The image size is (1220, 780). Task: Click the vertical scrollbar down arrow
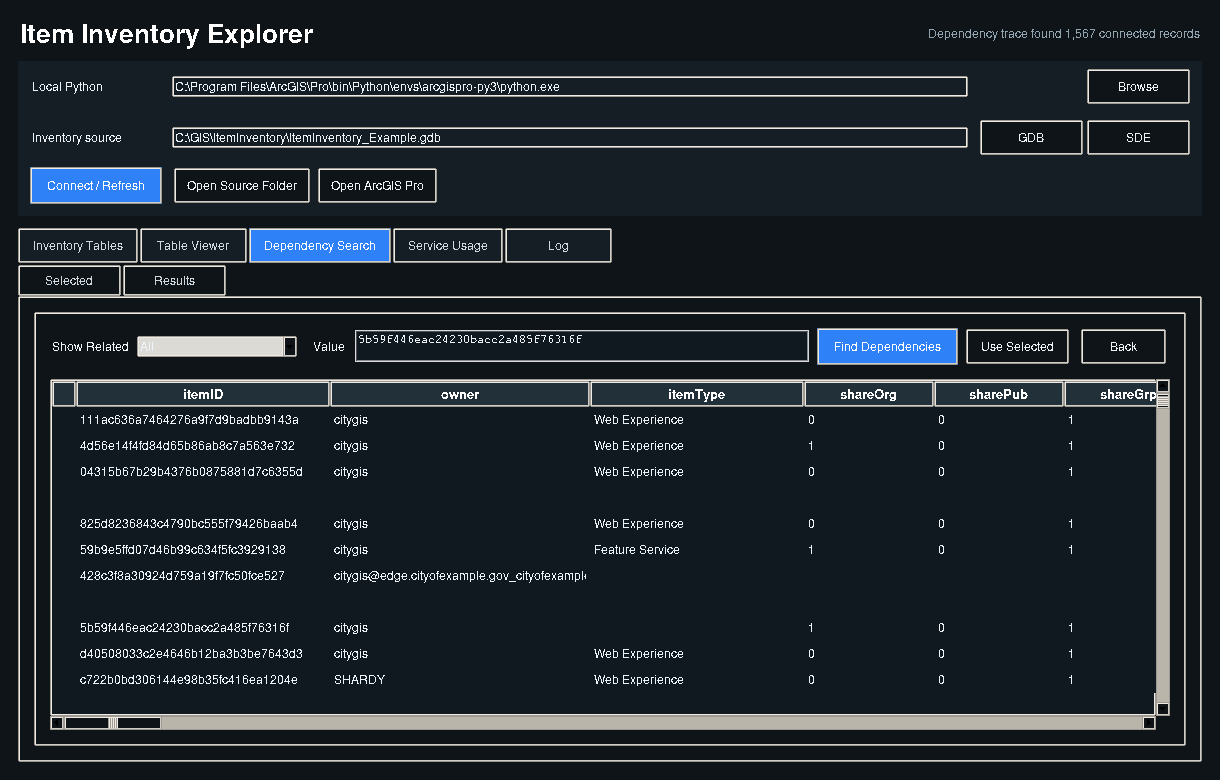(x=1163, y=709)
